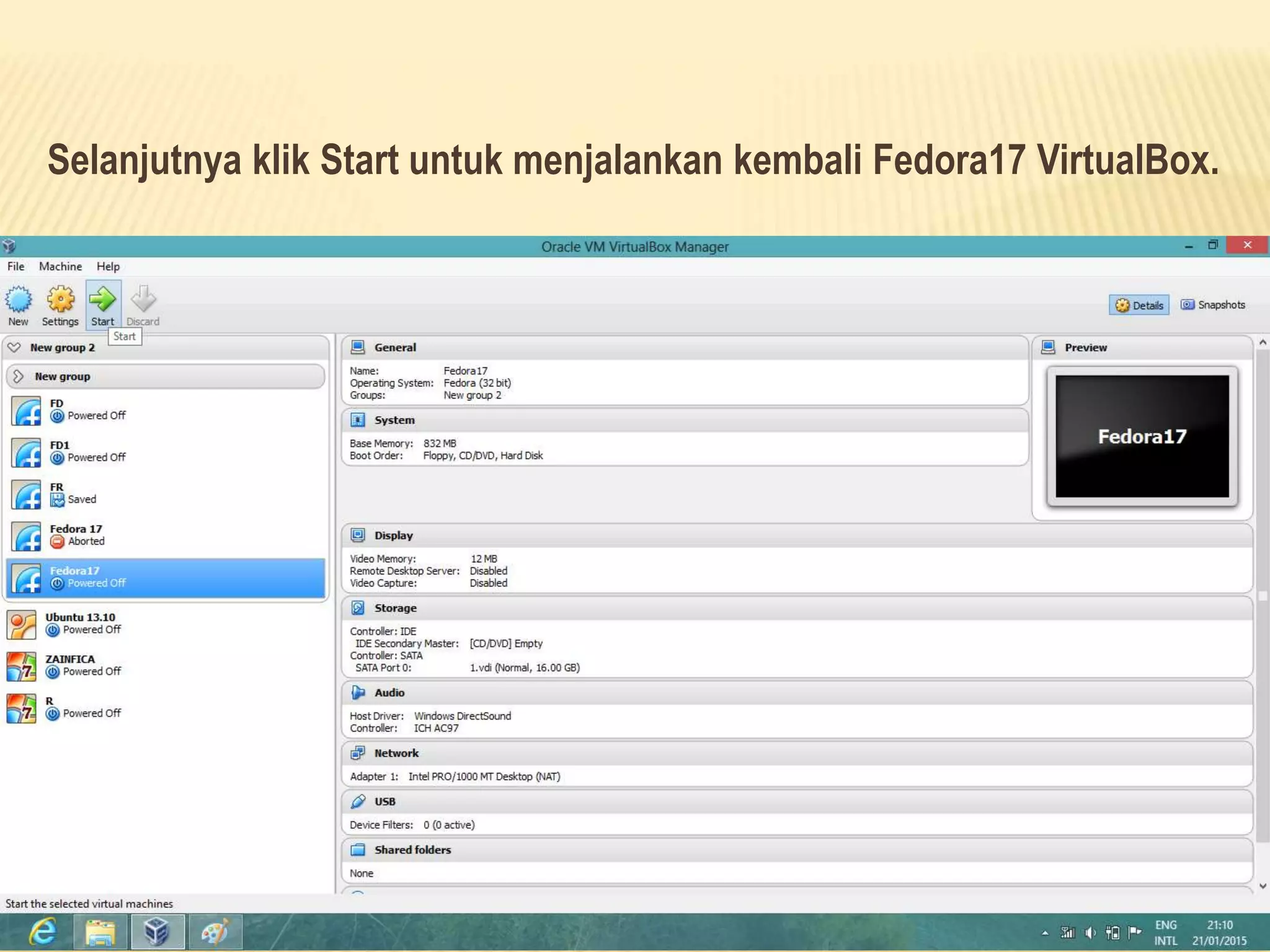Click the Windows 7 icon of R machine
The width and height of the screenshot is (1270, 952).
click(x=22, y=708)
